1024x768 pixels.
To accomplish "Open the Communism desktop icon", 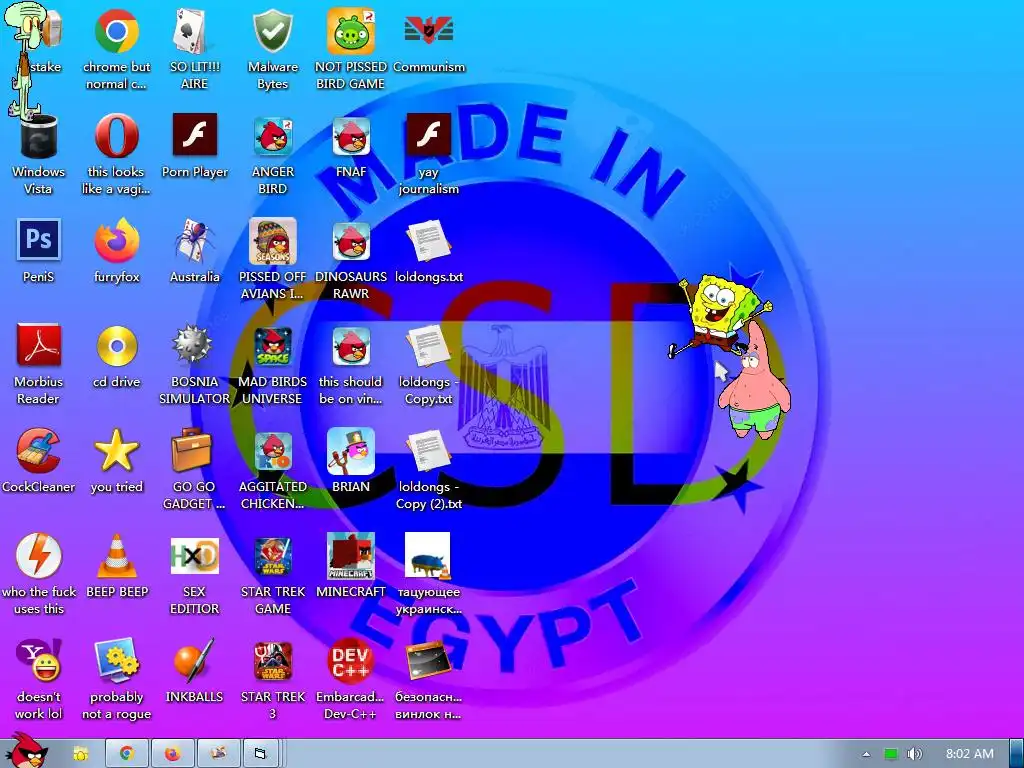I will point(429,31).
